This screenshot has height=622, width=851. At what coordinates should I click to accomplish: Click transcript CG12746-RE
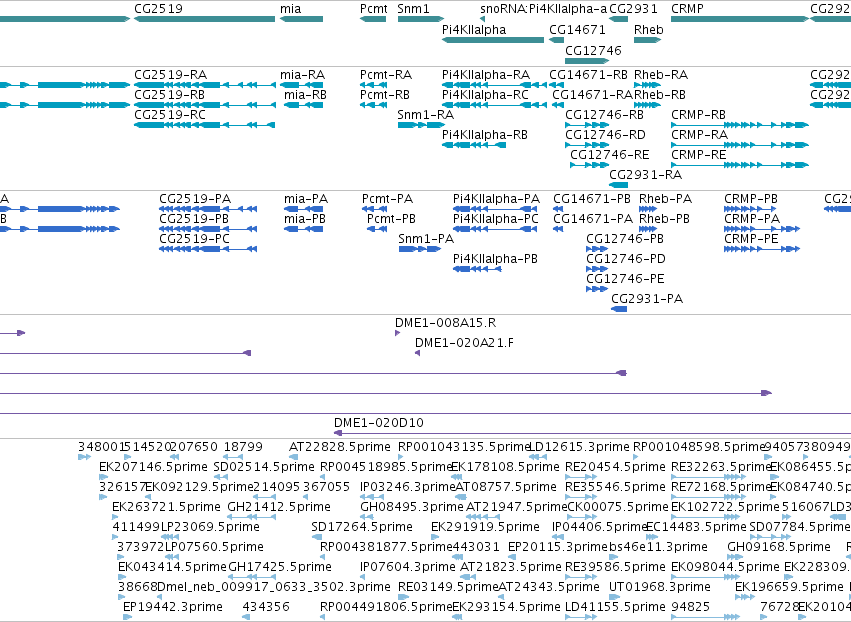[589, 165]
